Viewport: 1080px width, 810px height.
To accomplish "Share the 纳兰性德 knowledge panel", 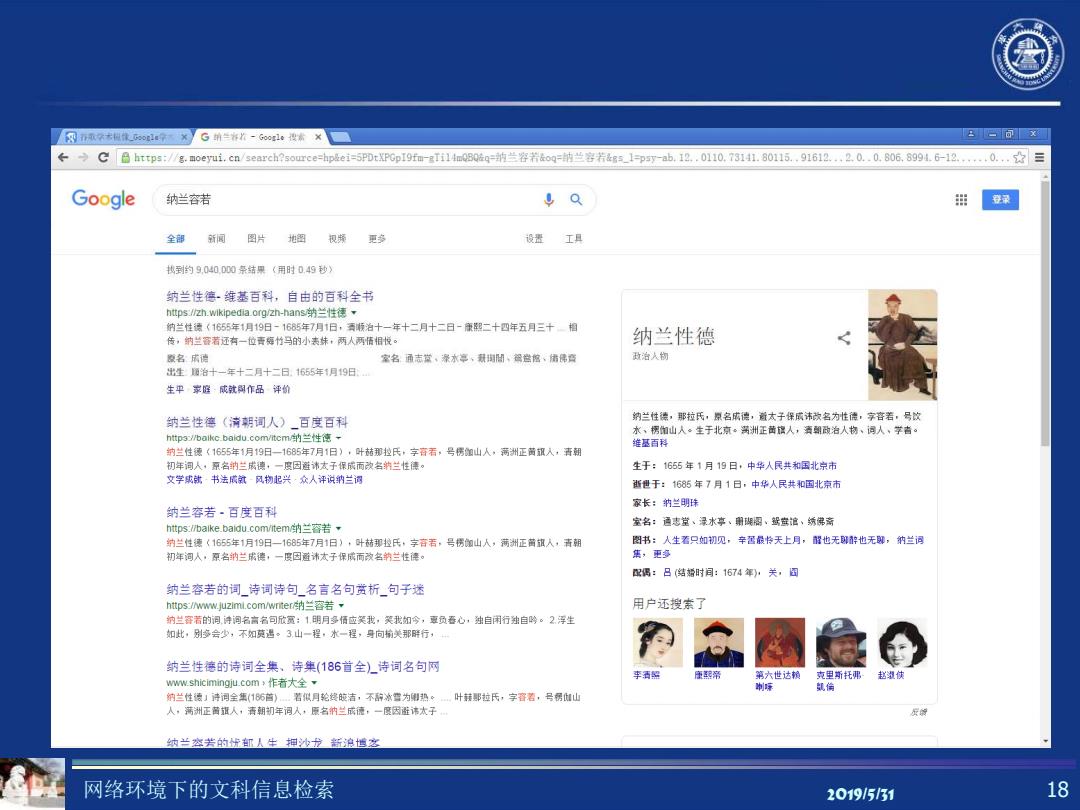I will (844, 338).
